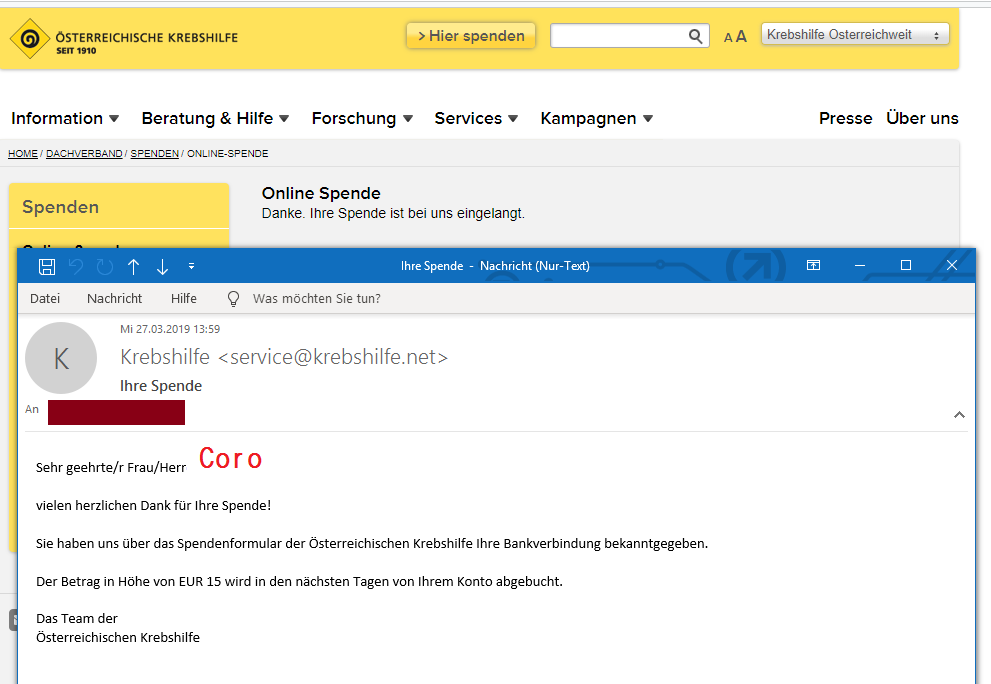The height and width of the screenshot is (684, 991).
Task: Open the Datei tab
Action: point(45,298)
